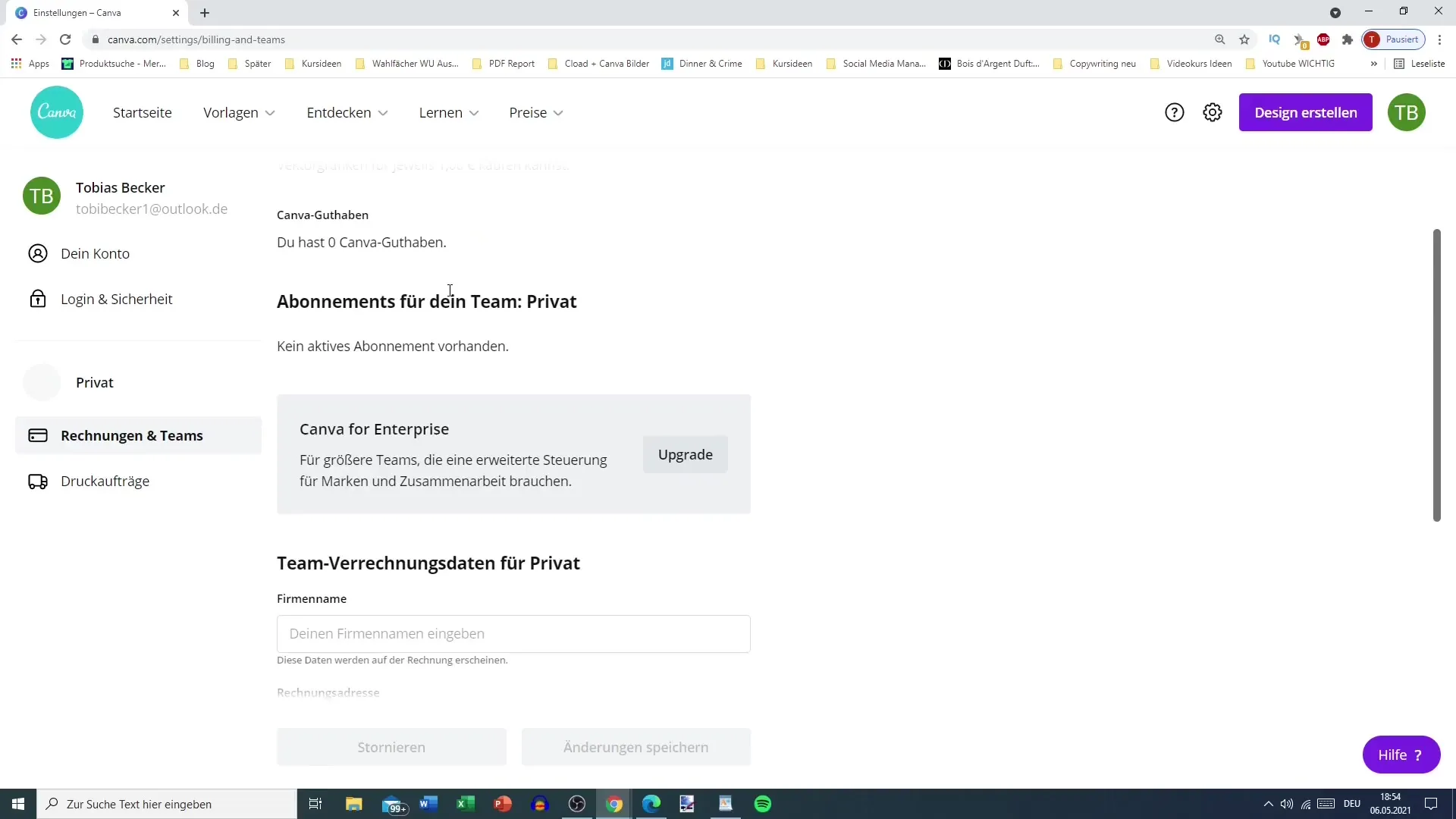Open Chrome three-dot menu
Image resolution: width=1456 pixels, height=819 pixels.
pyautogui.click(x=1440, y=39)
